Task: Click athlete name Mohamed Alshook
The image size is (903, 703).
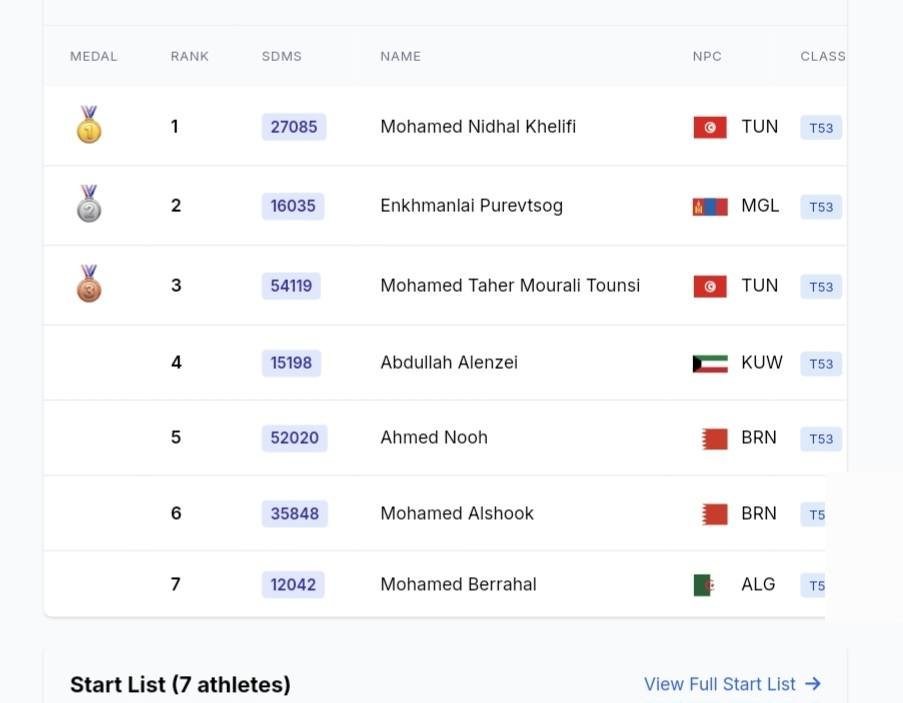Action: [457, 514]
